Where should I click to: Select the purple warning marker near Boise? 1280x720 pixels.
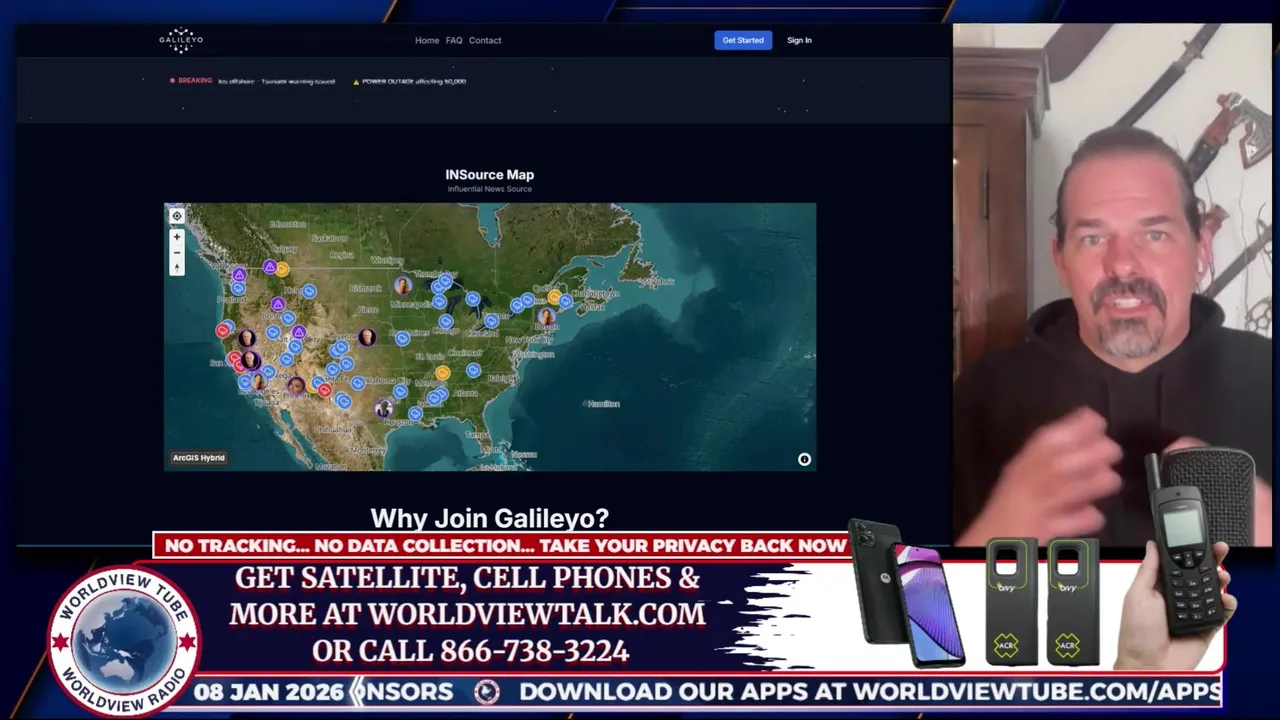[278, 304]
